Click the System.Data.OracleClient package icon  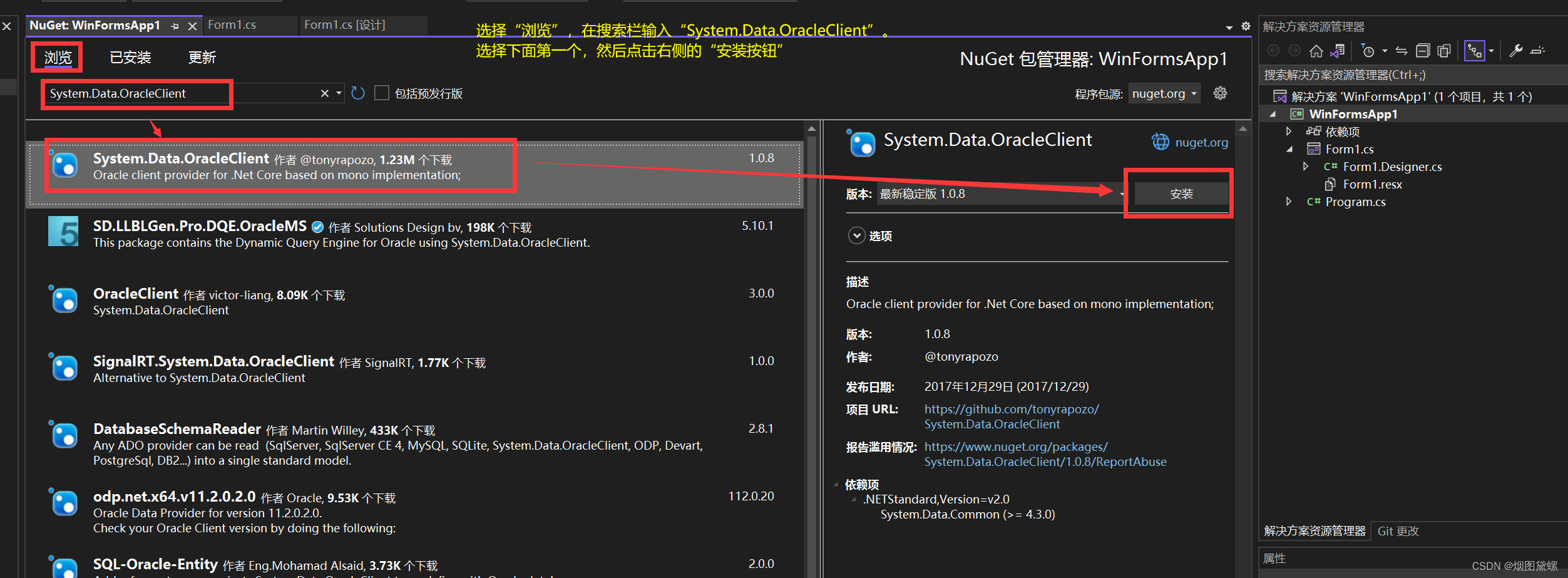(x=64, y=165)
